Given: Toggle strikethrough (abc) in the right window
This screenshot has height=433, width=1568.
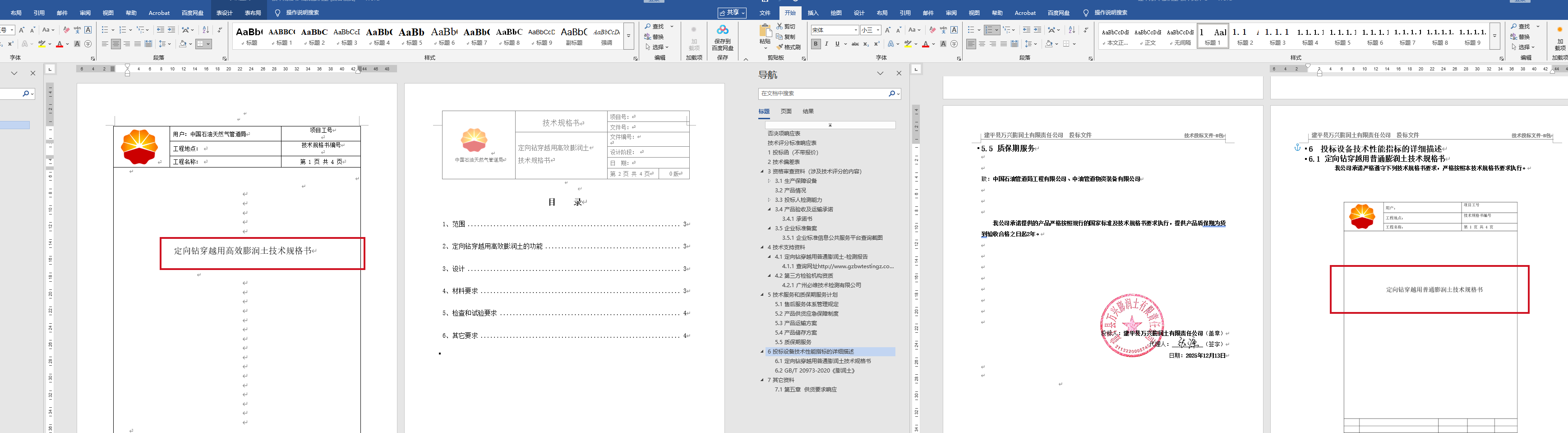Looking at the screenshot, I should 855,44.
